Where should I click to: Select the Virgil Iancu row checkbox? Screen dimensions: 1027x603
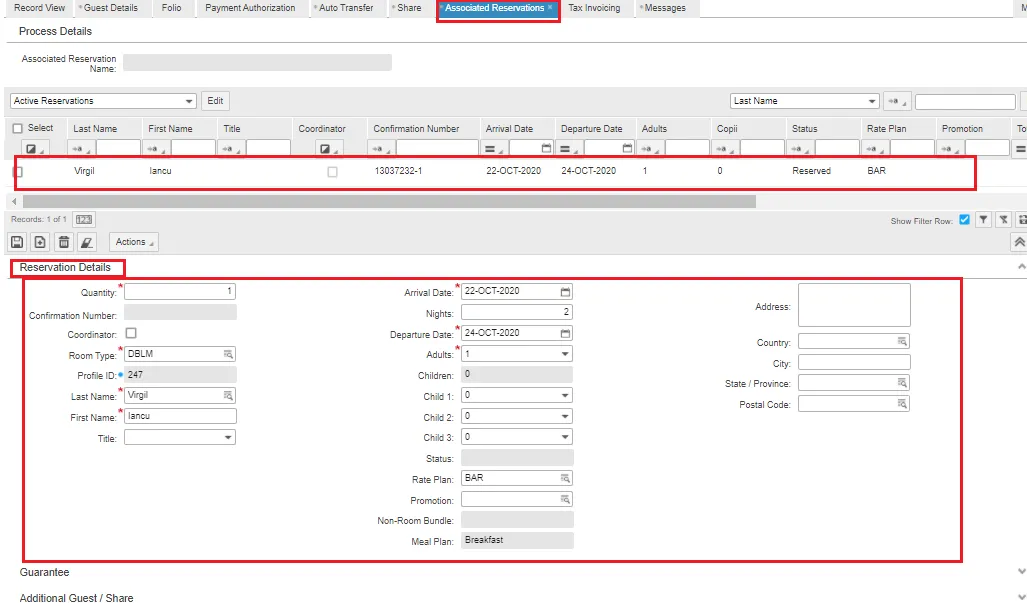pos(18,172)
